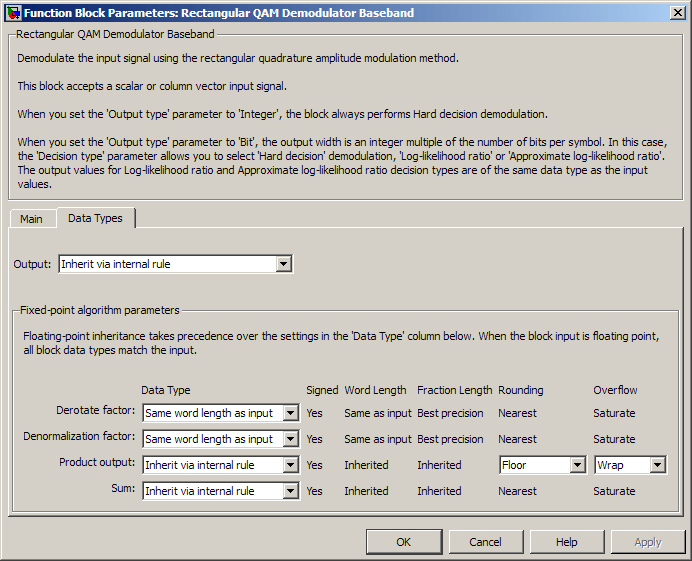692x561 pixels.
Task: Select the Data Types tab
Action: (95, 218)
